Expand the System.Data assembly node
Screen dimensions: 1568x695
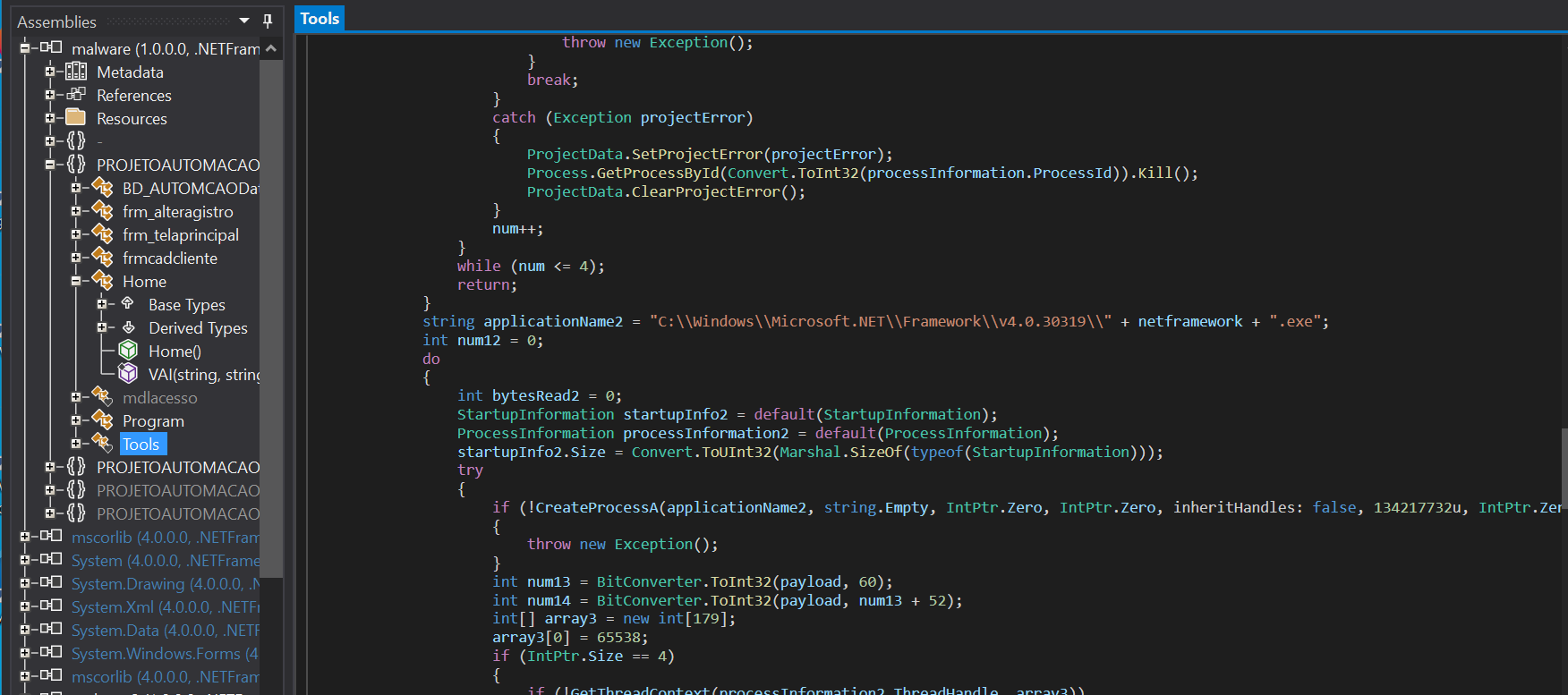point(25,629)
